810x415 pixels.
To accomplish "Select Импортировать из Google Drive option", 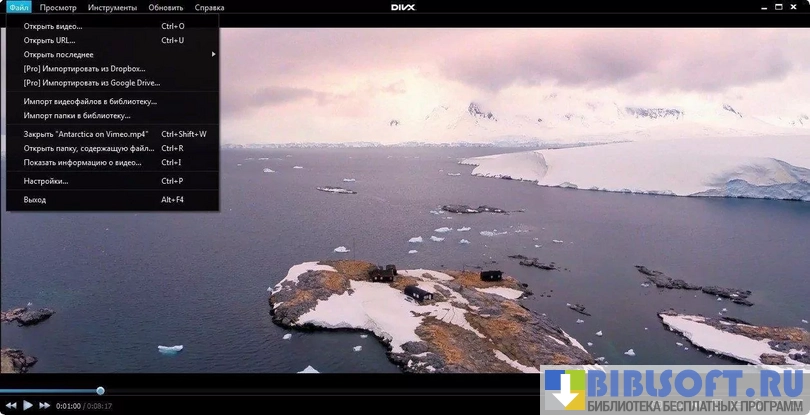I will coord(91,82).
